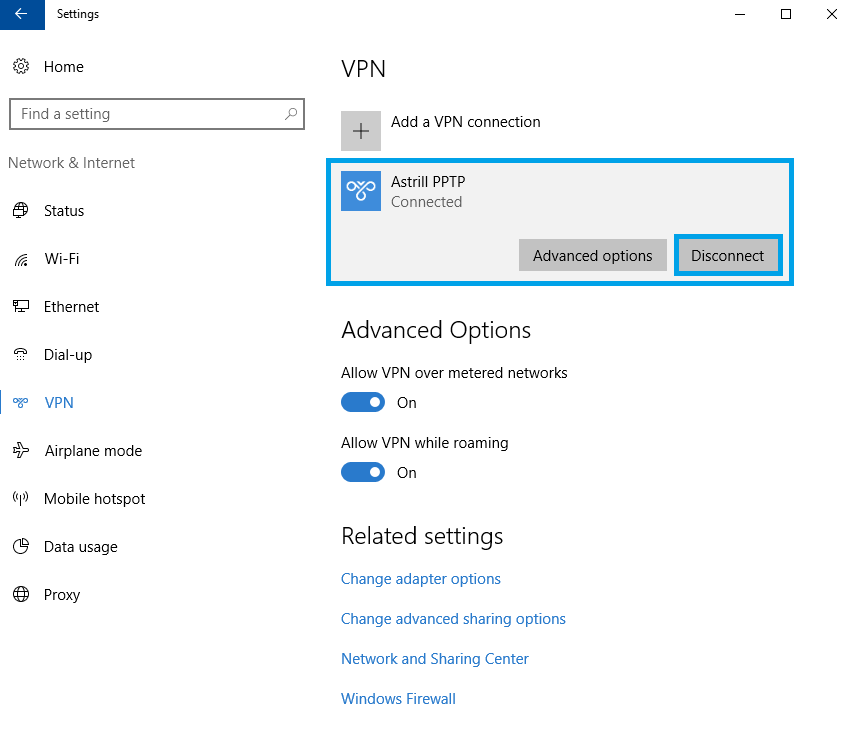The image size is (851, 730).
Task: Disable VPN while roaming switch
Action: pos(363,472)
